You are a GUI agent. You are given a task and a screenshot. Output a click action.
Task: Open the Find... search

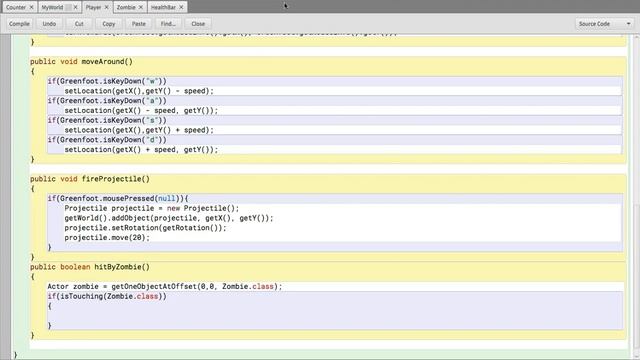(x=168, y=24)
